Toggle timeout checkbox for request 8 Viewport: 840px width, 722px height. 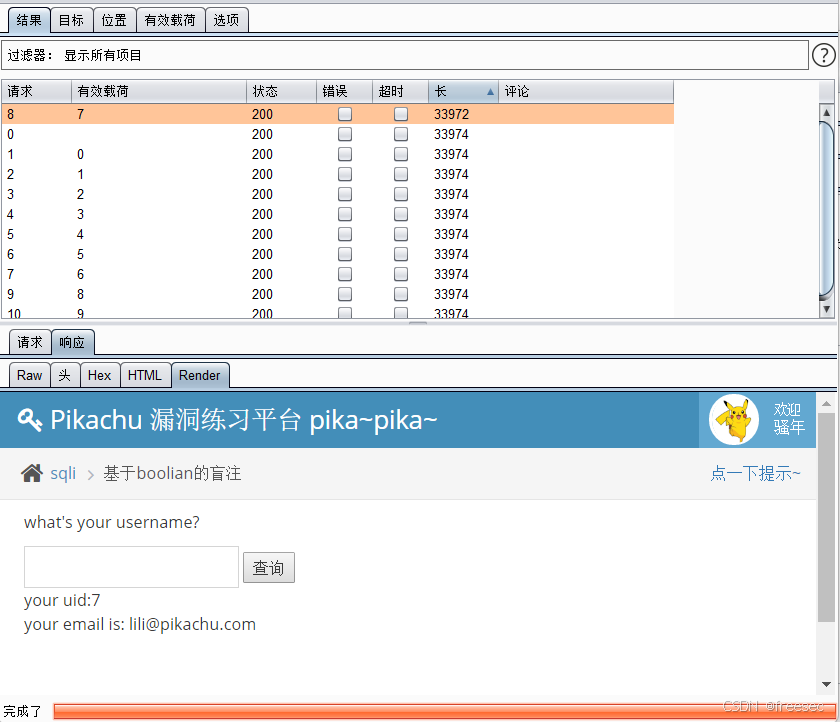tap(401, 114)
